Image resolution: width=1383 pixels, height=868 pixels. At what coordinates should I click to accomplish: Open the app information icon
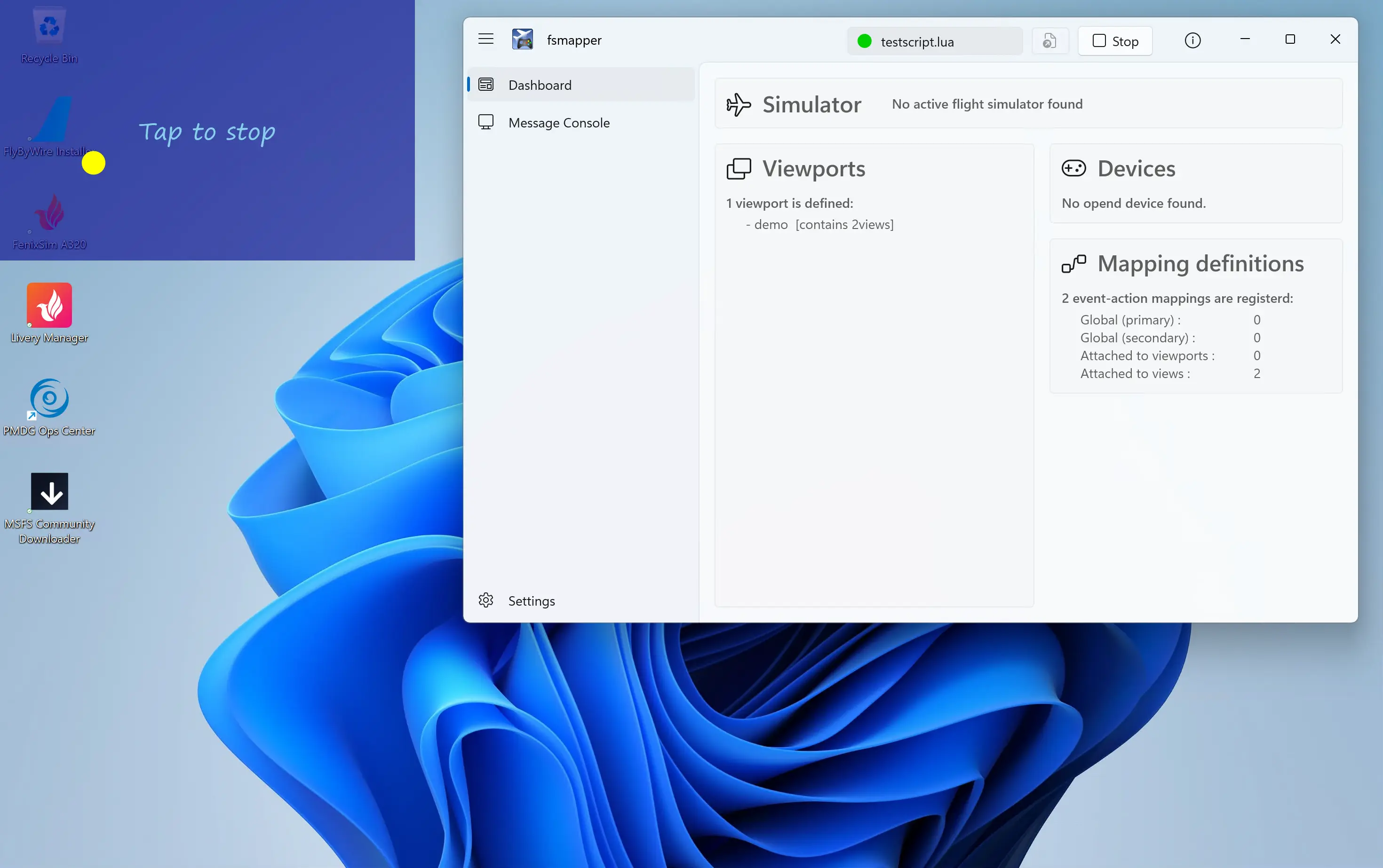pyautogui.click(x=1193, y=40)
